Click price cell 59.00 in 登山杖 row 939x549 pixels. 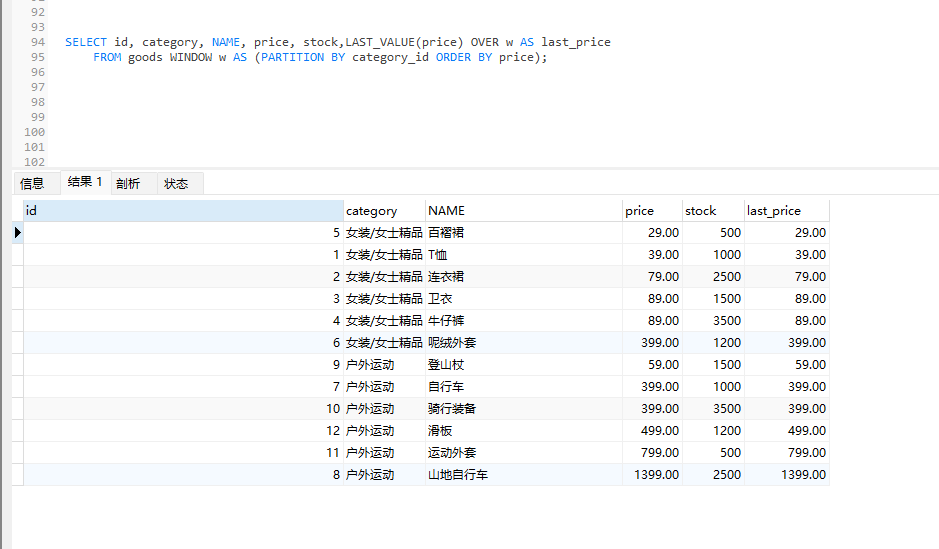point(652,365)
